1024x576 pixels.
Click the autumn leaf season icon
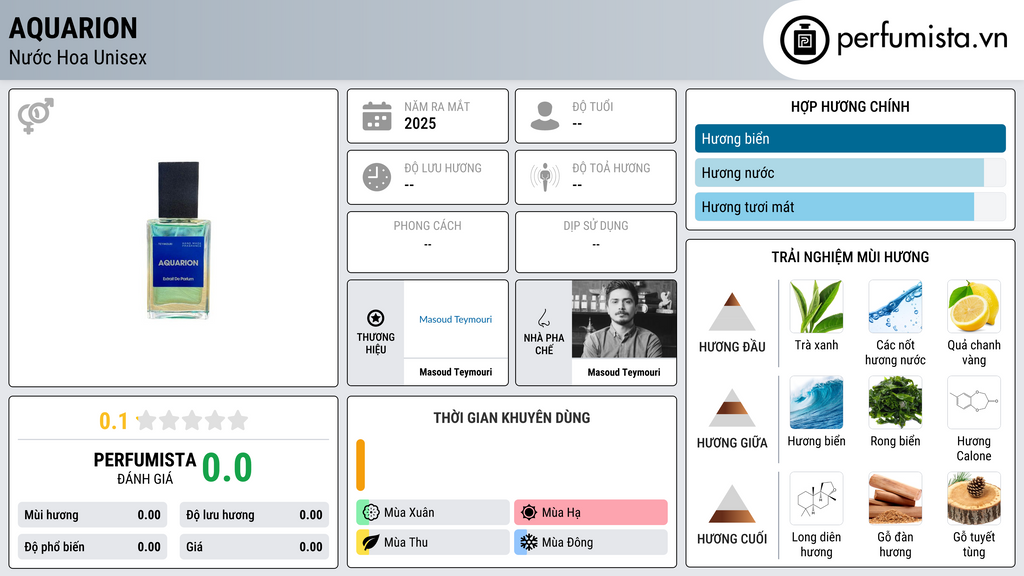(371, 542)
